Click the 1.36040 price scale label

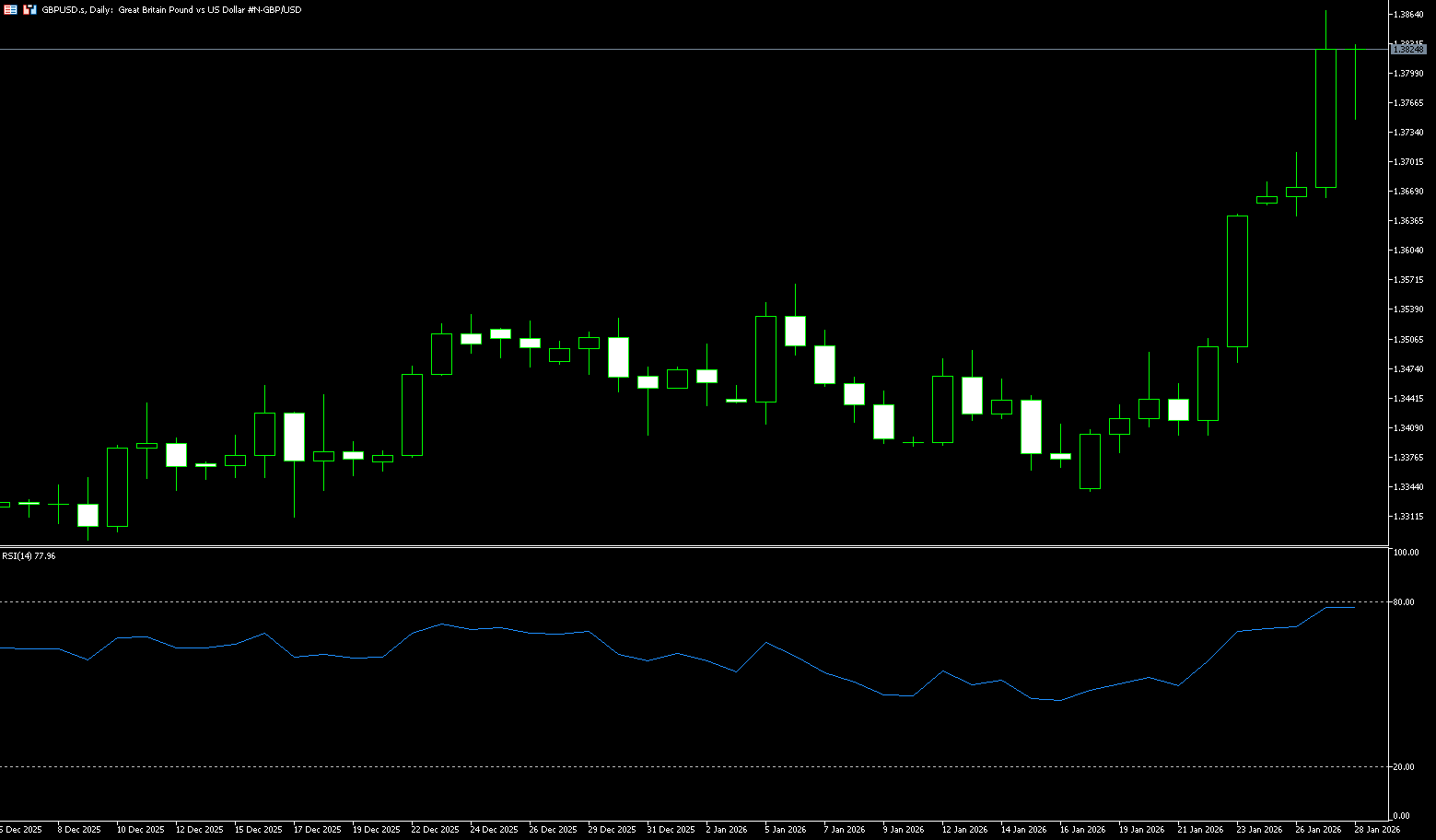click(x=1408, y=251)
